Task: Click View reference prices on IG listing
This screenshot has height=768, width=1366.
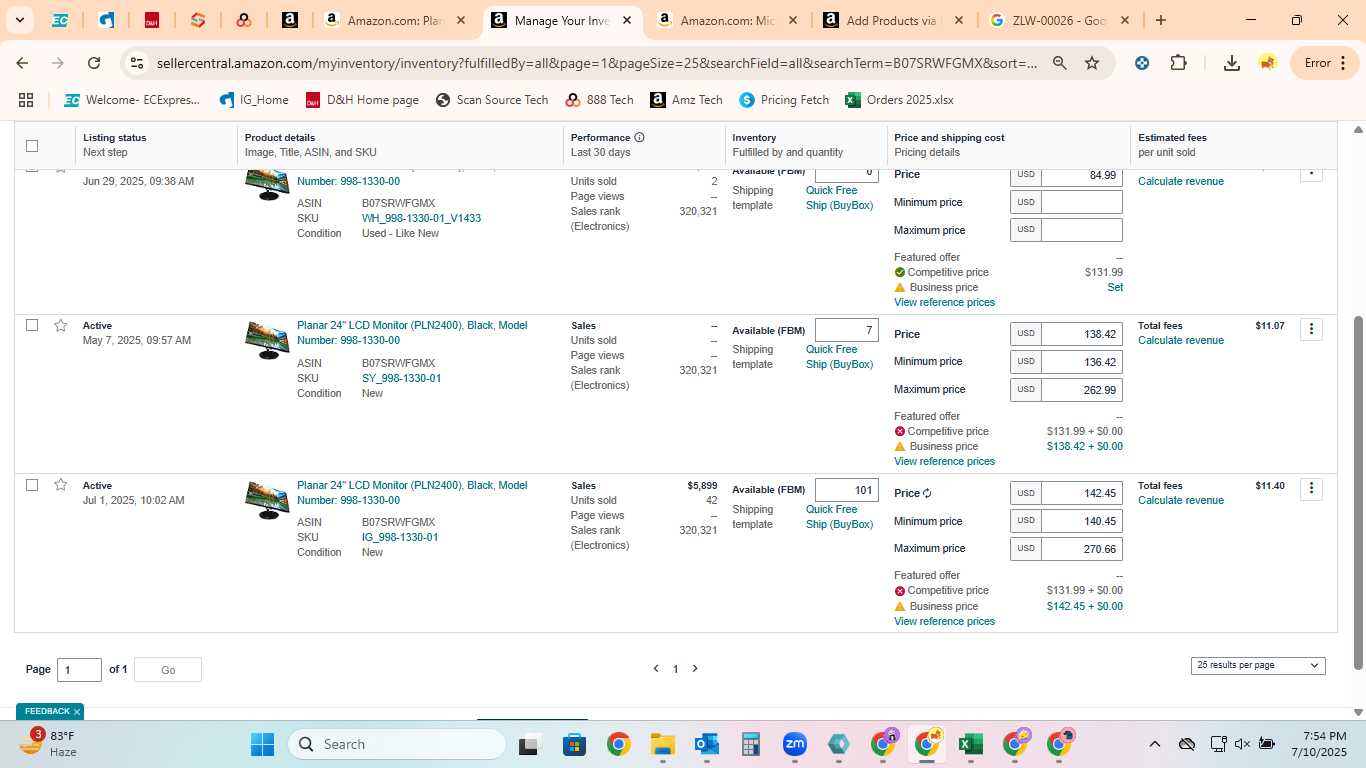Action: click(944, 621)
